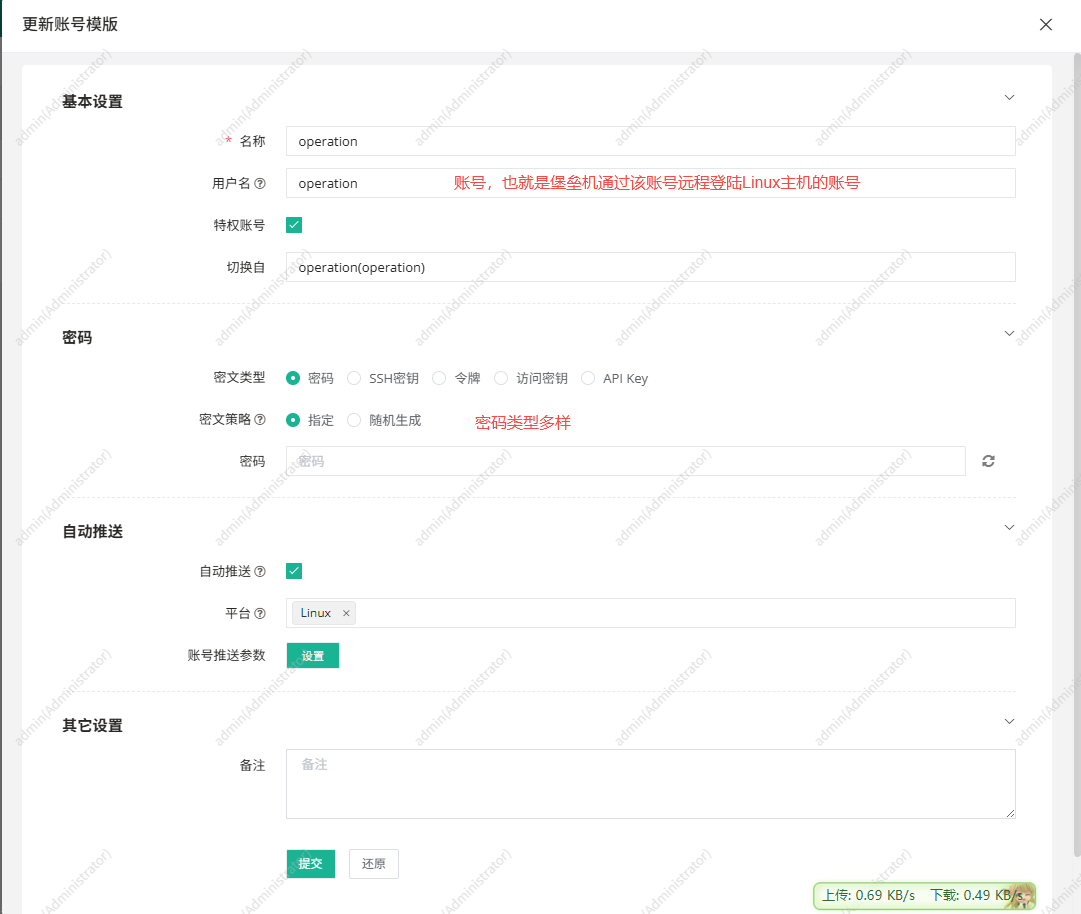Uncheck the 特权账号 checkbox
The height and width of the screenshot is (914, 1081).
pos(293,225)
